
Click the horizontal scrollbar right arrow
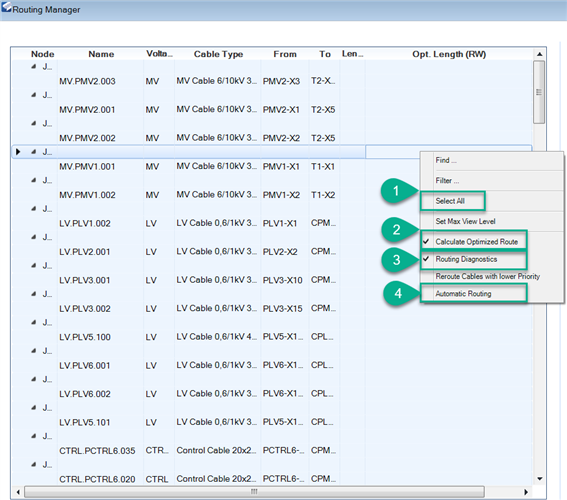(526, 492)
